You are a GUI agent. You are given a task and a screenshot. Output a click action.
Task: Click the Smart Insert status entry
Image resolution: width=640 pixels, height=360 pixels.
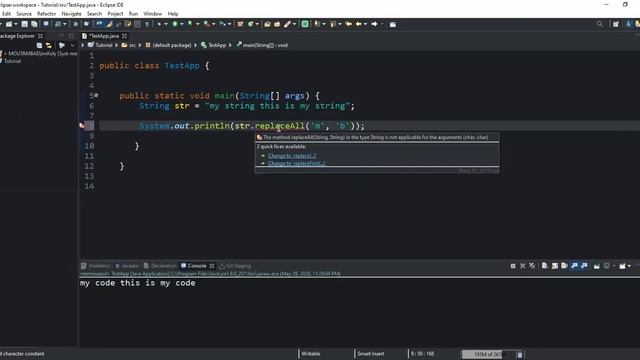[371, 354]
